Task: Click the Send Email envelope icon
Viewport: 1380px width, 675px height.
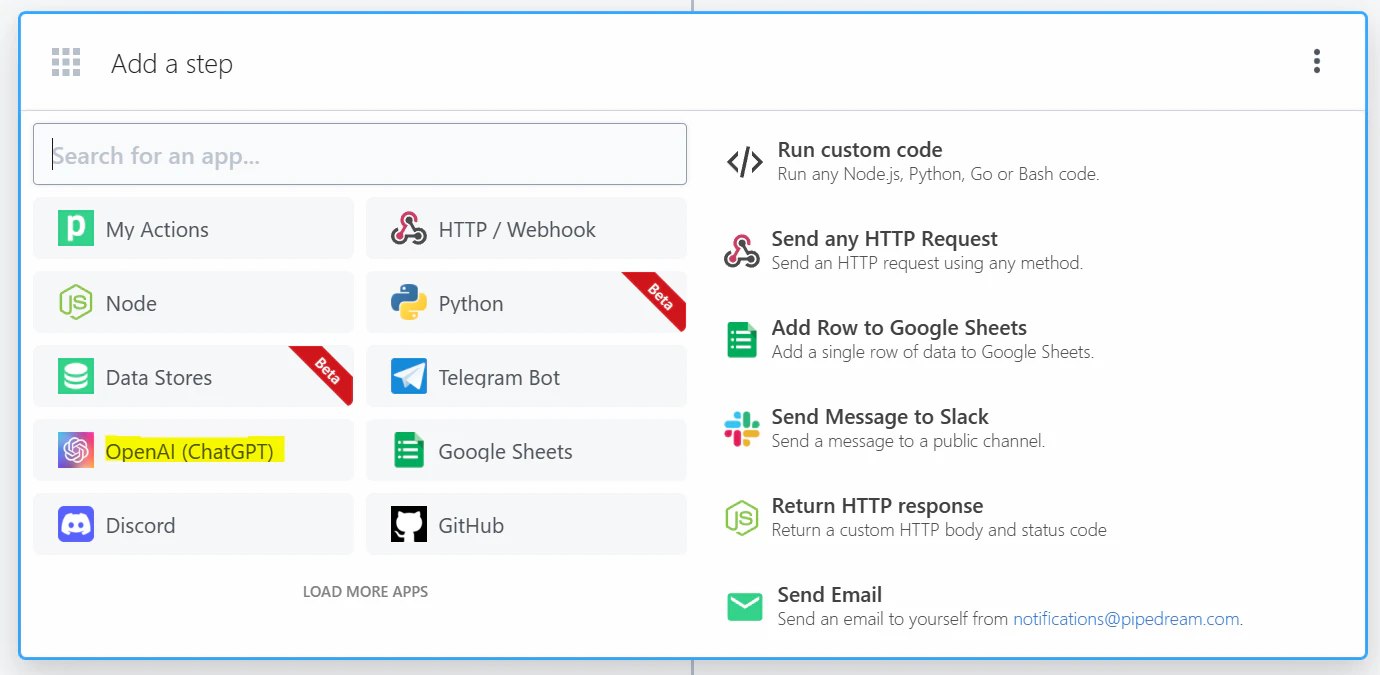Action: point(745,607)
